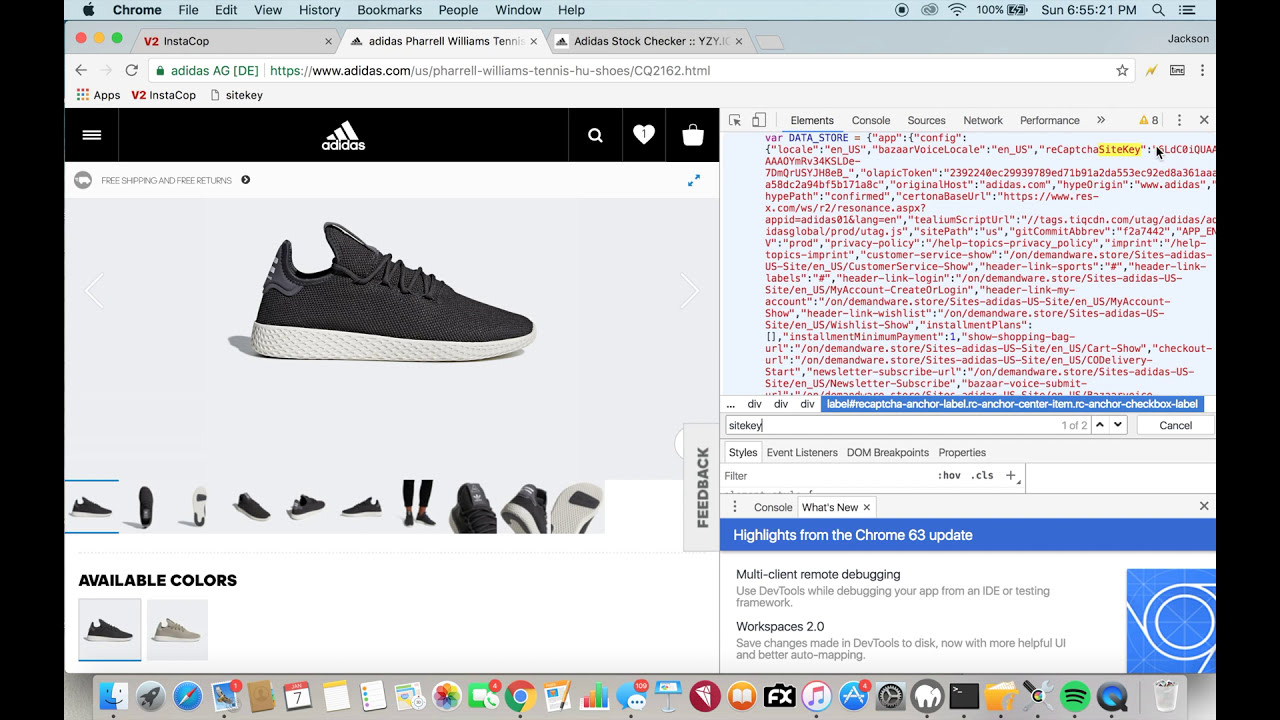Image resolution: width=1280 pixels, height=720 pixels.
Task: Open the sitekey bookmark
Action: 236,95
